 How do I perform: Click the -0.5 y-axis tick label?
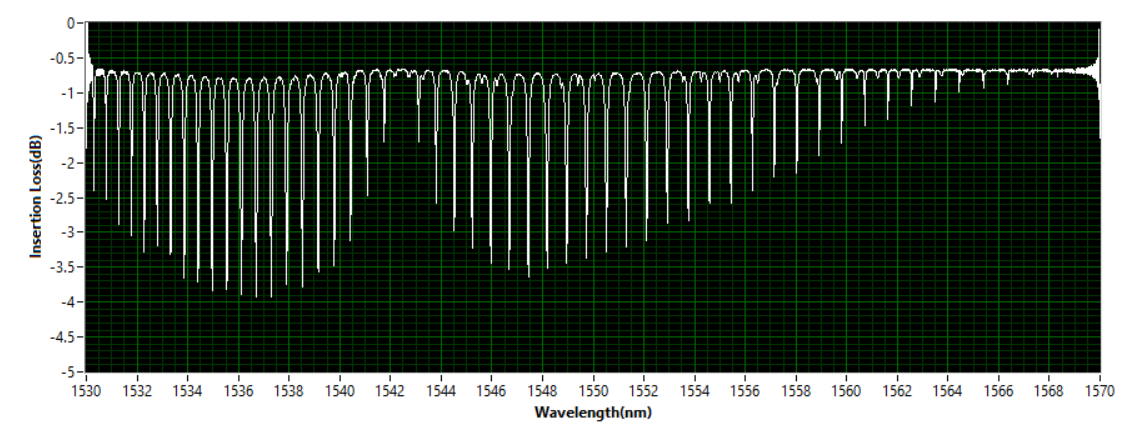64,57
